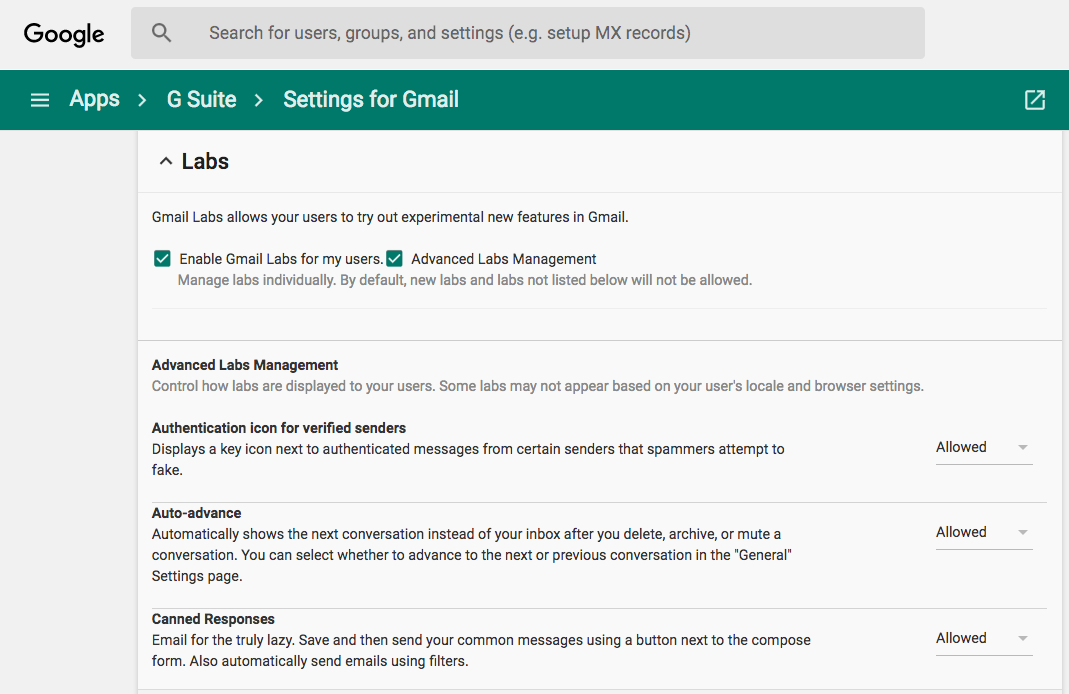Click the 'Canned Responses' lab title

point(213,619)
